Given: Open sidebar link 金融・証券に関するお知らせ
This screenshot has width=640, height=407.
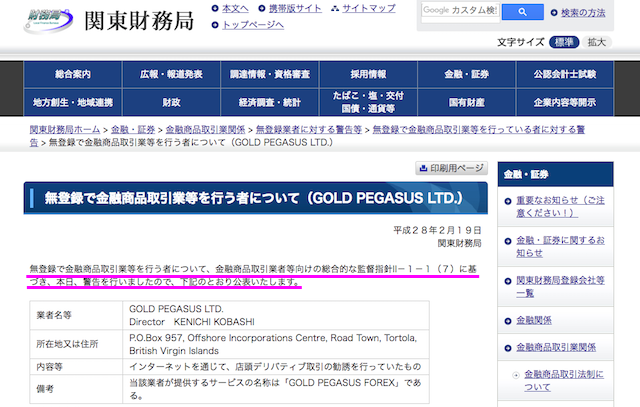Looking at the screenshot, I should click(560, 247).
